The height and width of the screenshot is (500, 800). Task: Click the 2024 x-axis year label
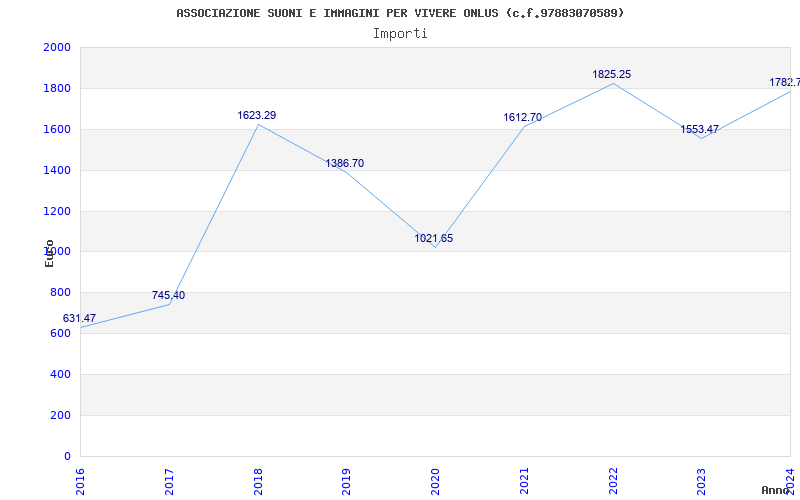(791, 481)
